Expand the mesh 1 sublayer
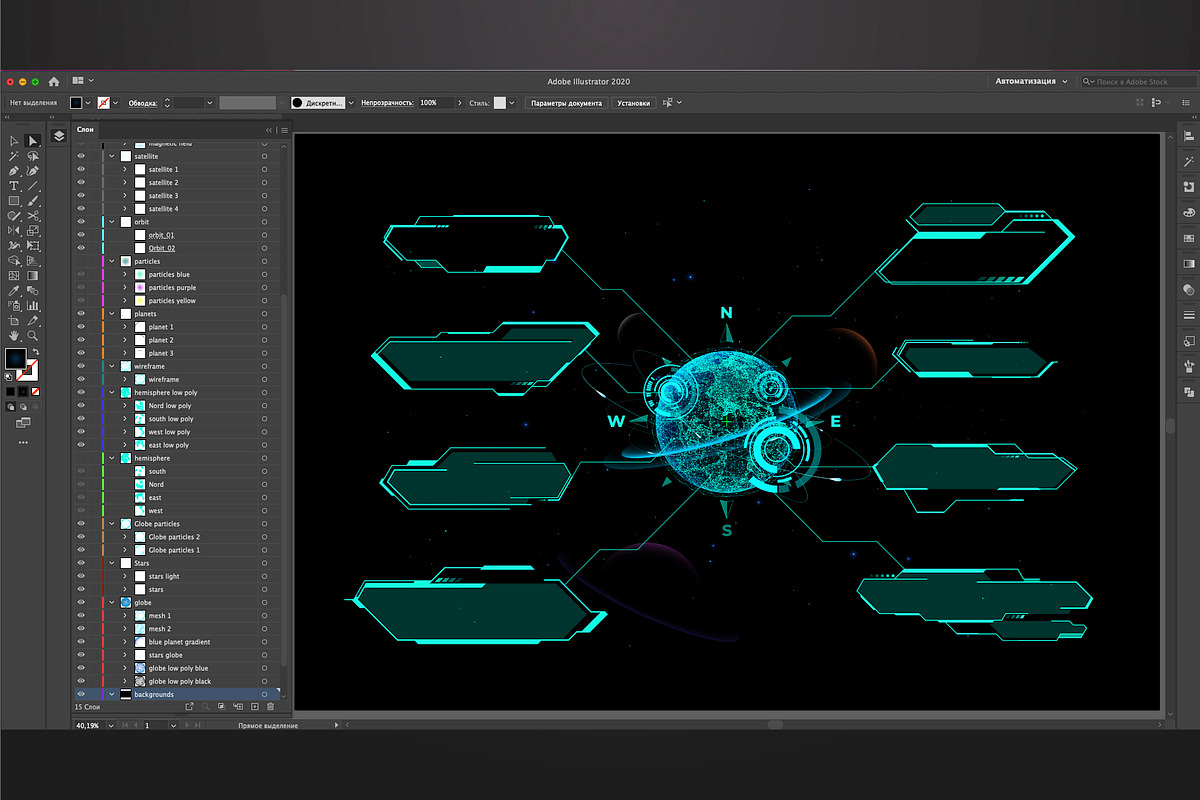This screenshot has width=1200, height=800. 125,616
